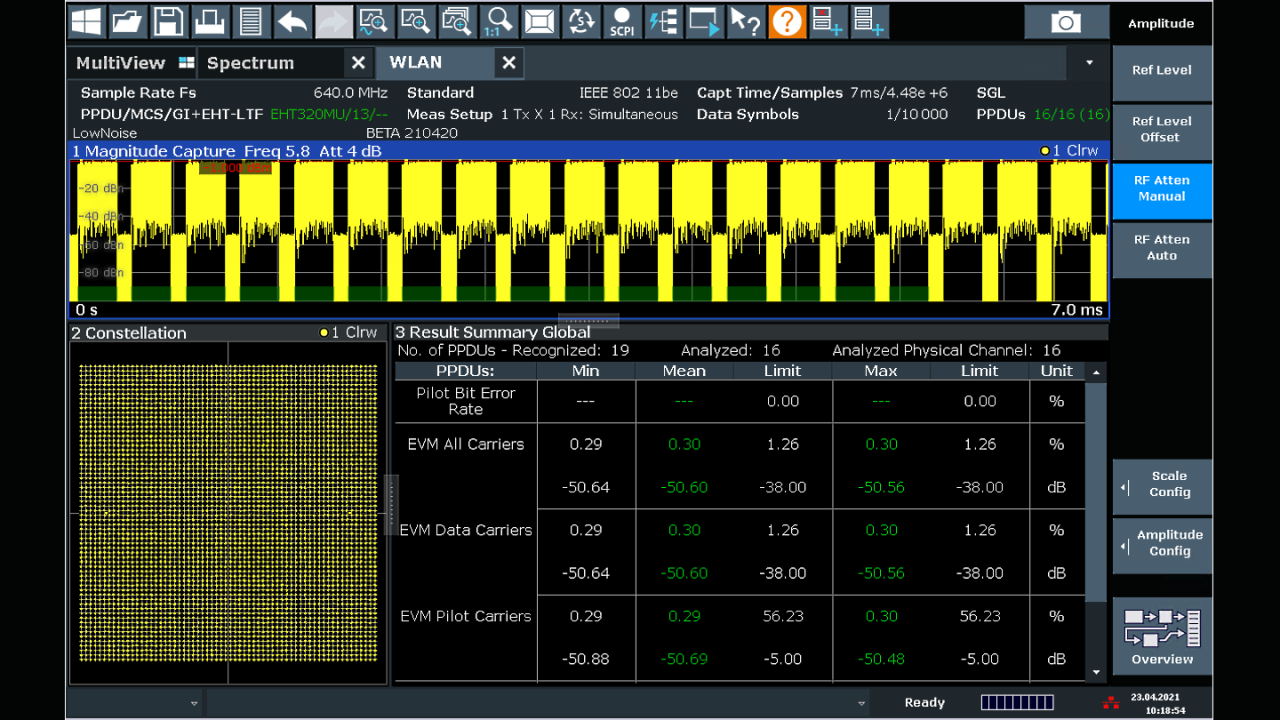Viewport: 1280px width, 720px height.
Task: Click the EVM Data Carriers row label
Action: tap(466, 530)
